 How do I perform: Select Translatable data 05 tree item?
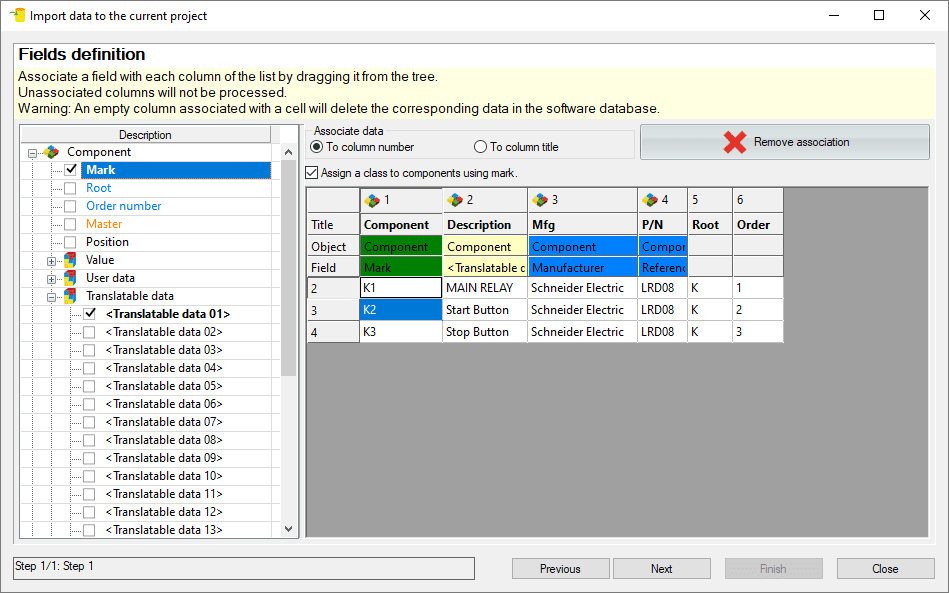pos(164,386)
